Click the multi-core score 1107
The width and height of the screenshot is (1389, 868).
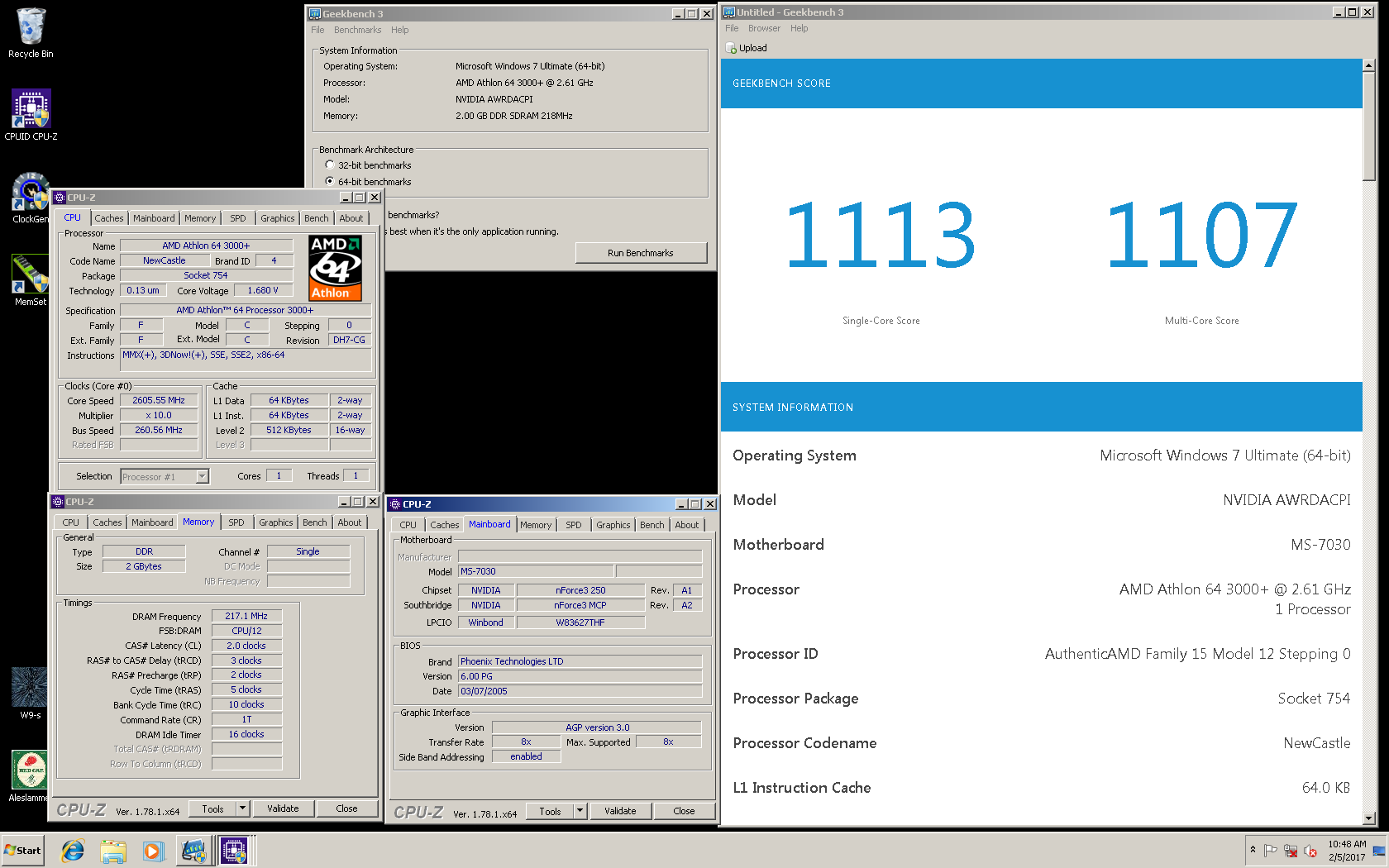pos(1201,236)
